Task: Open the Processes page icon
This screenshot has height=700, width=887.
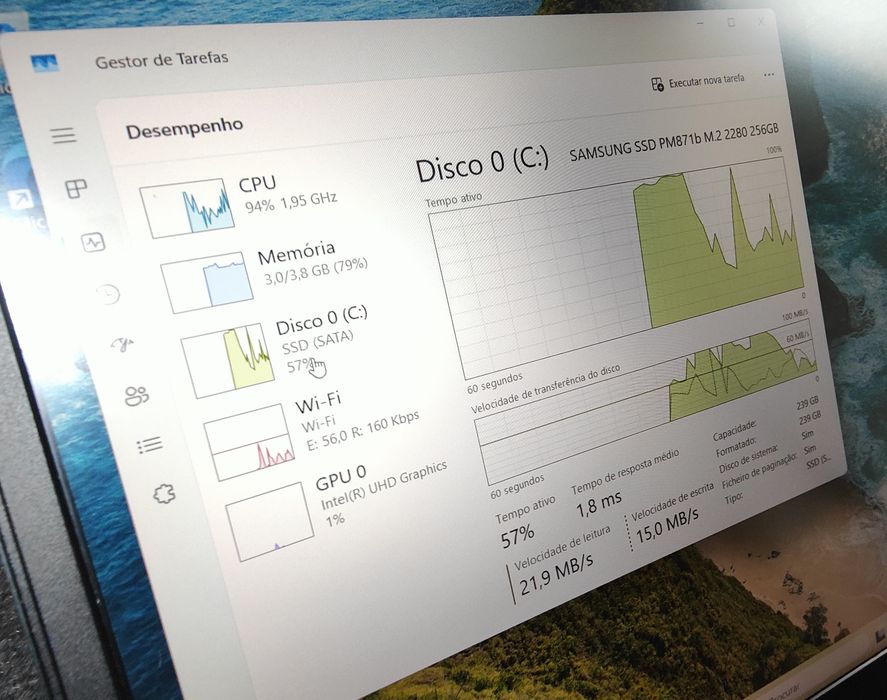Action: (x=76, y=188)
